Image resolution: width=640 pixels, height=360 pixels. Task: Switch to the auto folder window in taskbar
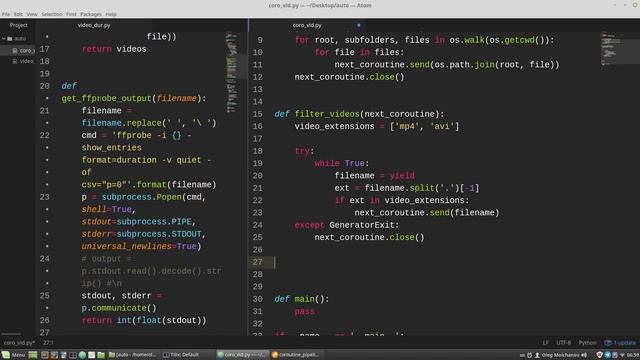(132, 355)
